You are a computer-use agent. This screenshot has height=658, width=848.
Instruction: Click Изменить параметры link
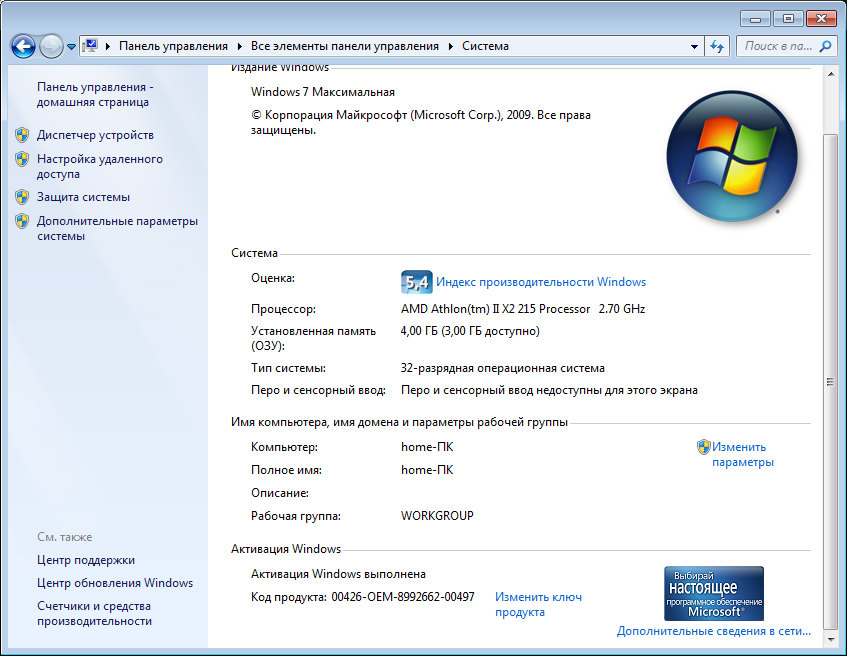click(743, 455)
